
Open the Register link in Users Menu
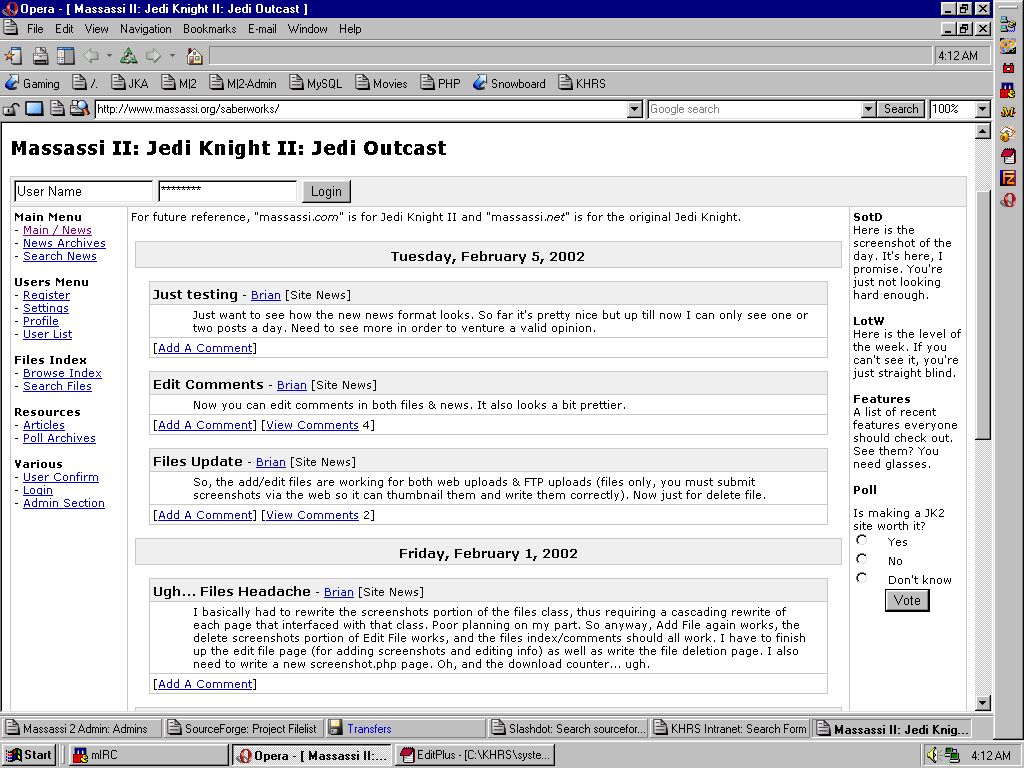pos(46,295)
